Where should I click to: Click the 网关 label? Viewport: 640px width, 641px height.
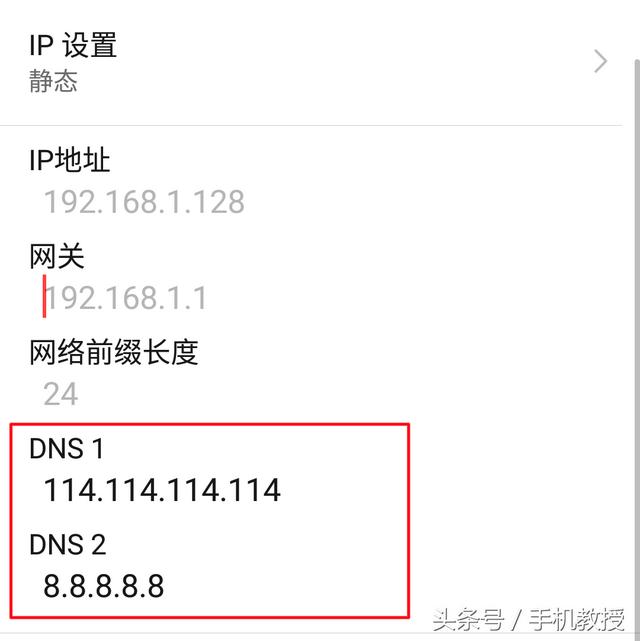click(x=57, y=256)
